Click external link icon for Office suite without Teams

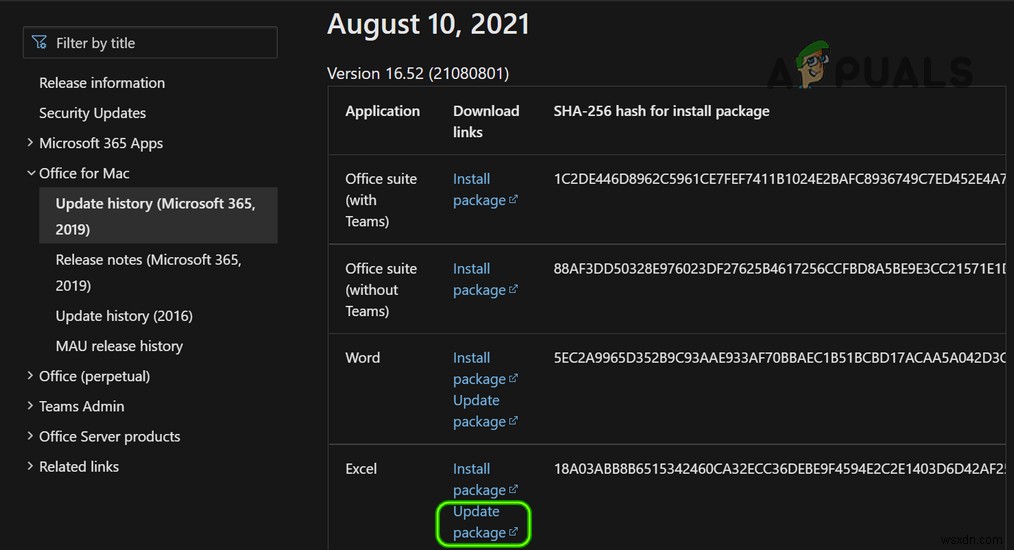(513, 289)
